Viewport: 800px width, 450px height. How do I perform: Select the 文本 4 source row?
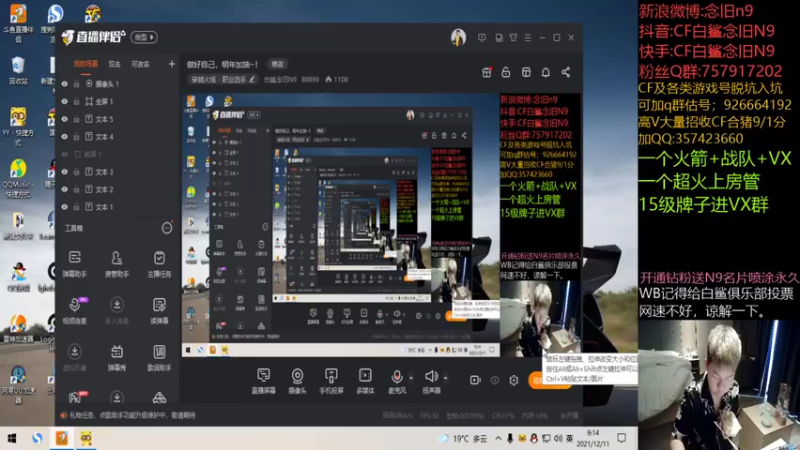tap(117, 137)
